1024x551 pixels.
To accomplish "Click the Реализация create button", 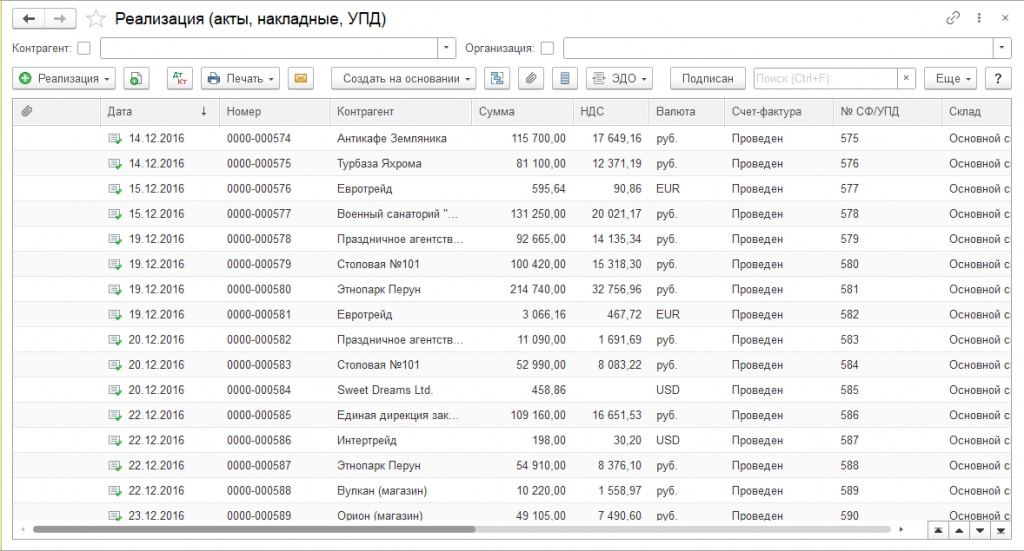I will pyautogui.click(x=65, y=78).
